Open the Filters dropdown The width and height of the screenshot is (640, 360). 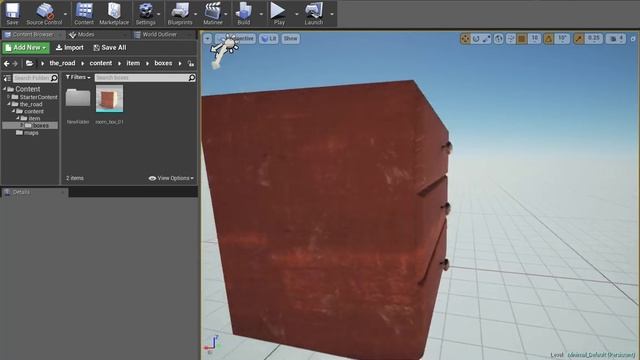[x=78, y=77]
